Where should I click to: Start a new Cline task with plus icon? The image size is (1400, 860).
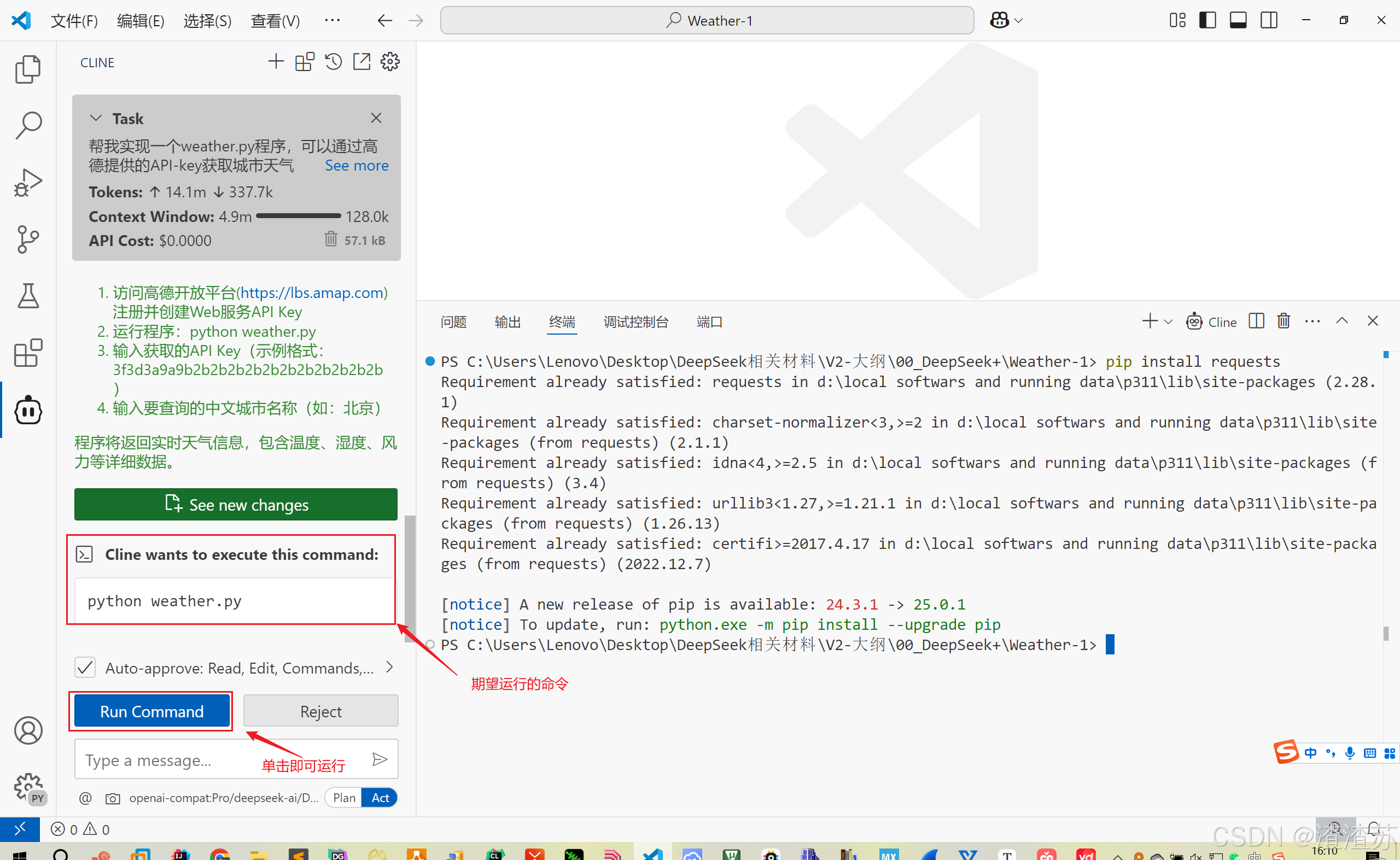coord(276,61)
